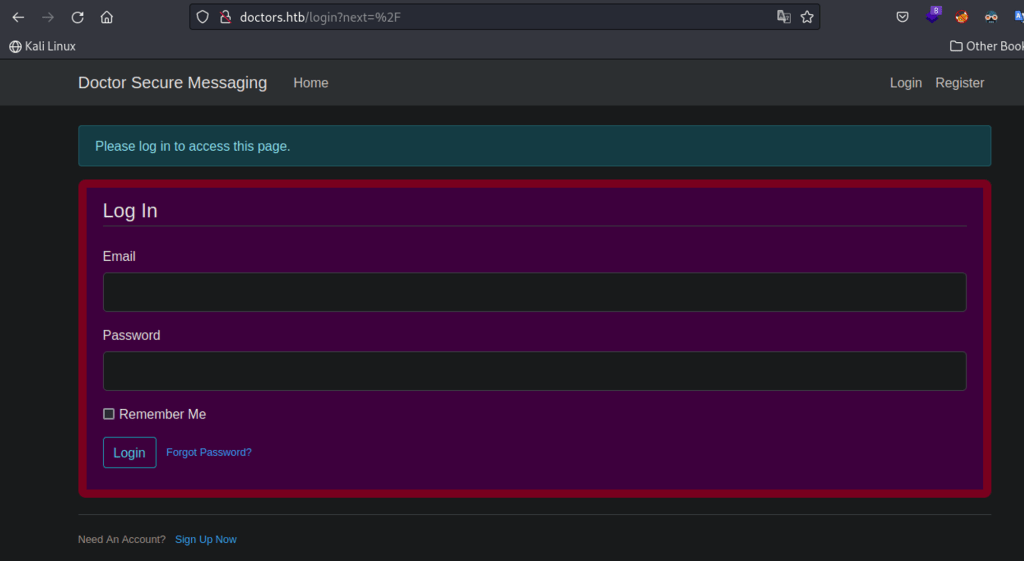
Task: Reload the current page
Action: tap(77, 17)
